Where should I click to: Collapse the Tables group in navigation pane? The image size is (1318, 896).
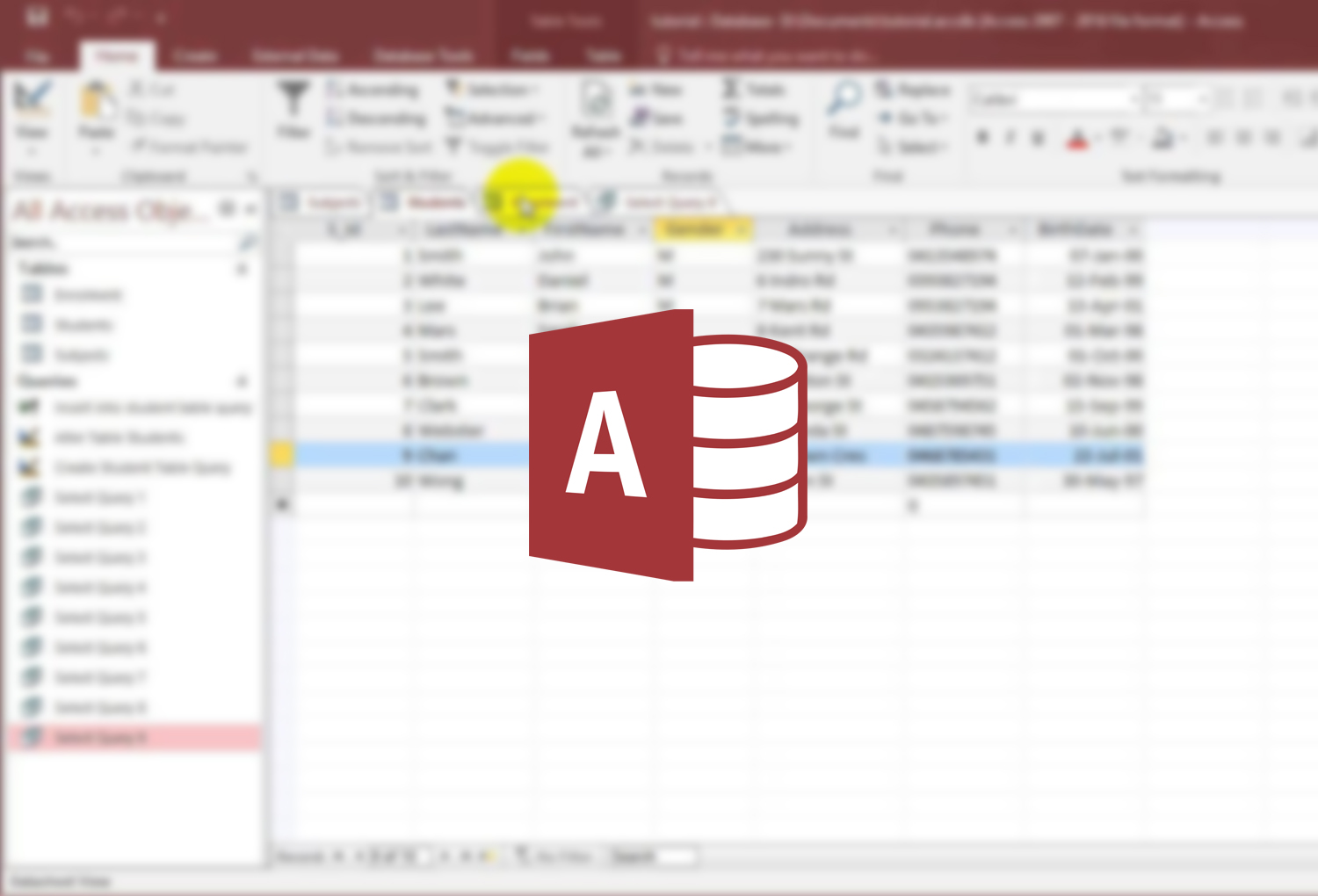point(242,269)
